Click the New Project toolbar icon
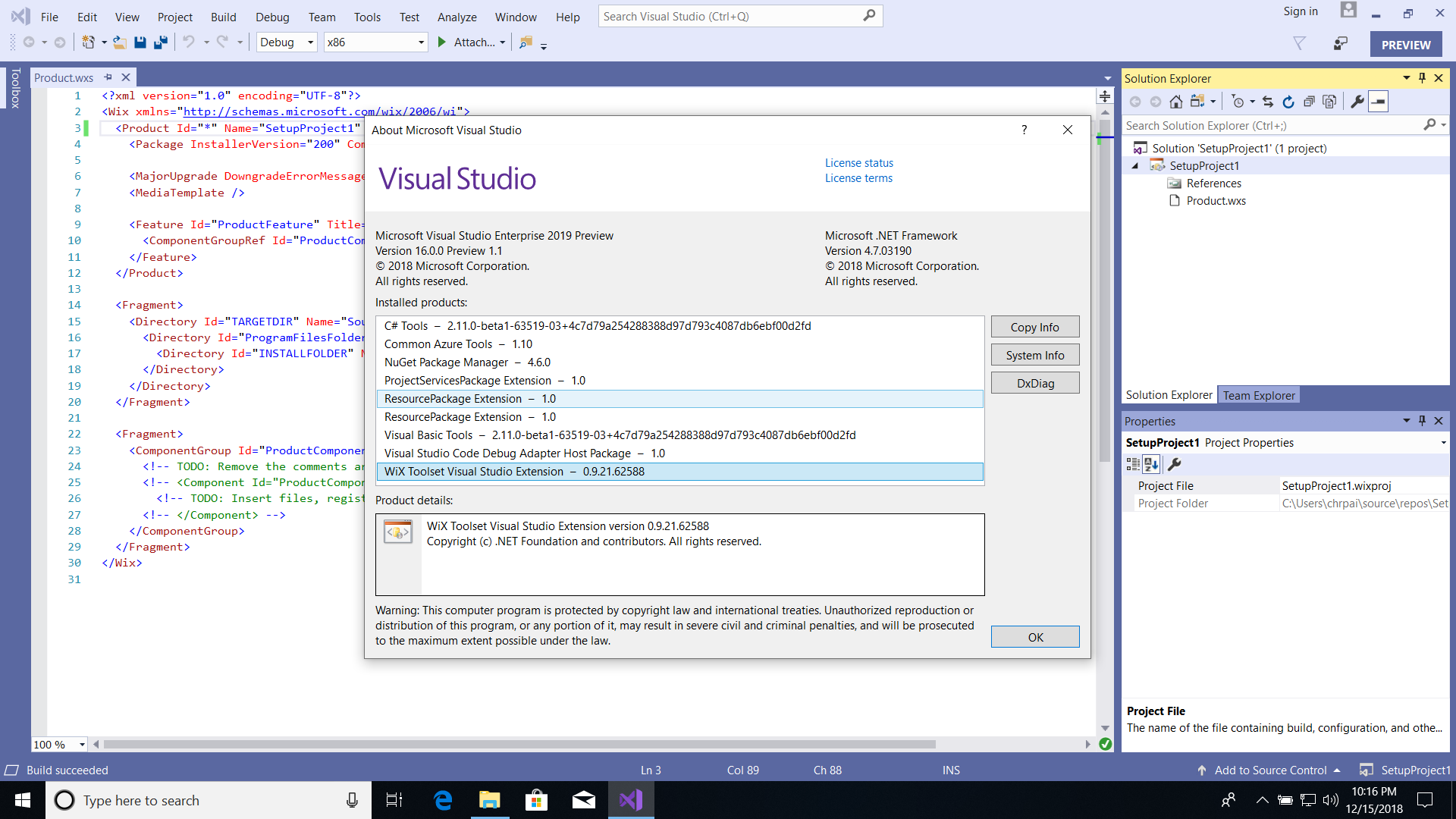 coord(89,42)
